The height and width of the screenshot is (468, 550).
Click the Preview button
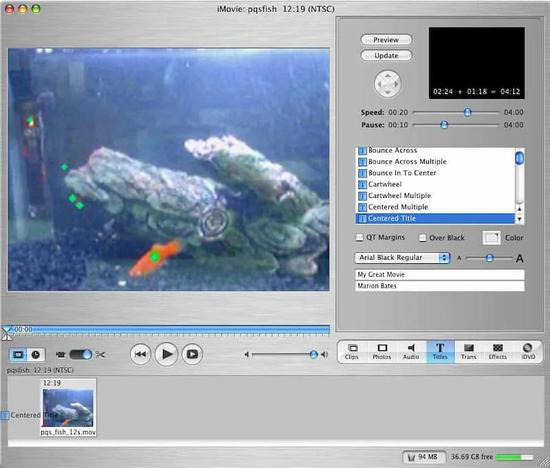pos(386,40)
